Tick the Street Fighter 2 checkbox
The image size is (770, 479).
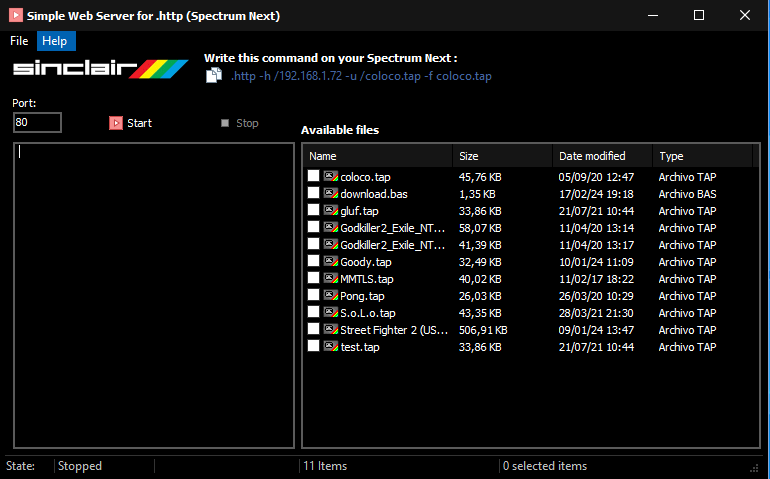tap(313, 329)
